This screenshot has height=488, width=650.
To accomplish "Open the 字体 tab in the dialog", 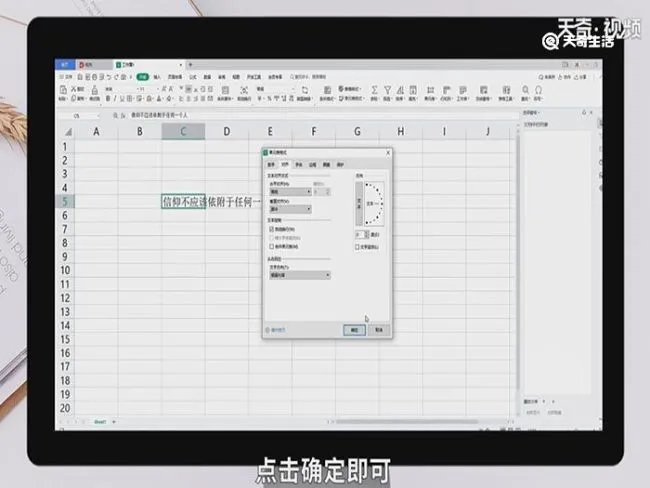I will [298, 165].
